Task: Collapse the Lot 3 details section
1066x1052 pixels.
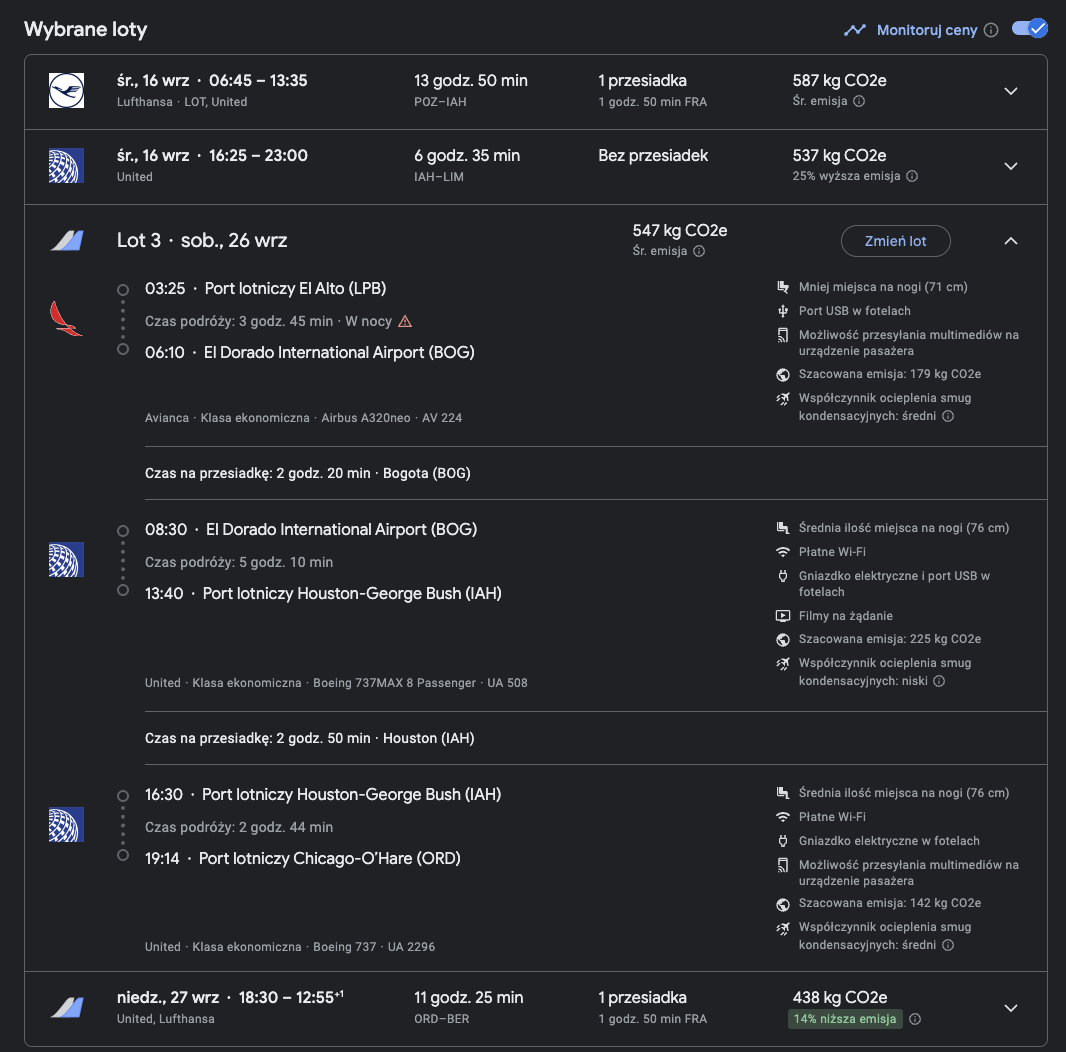Action: tap(1011, 241)
